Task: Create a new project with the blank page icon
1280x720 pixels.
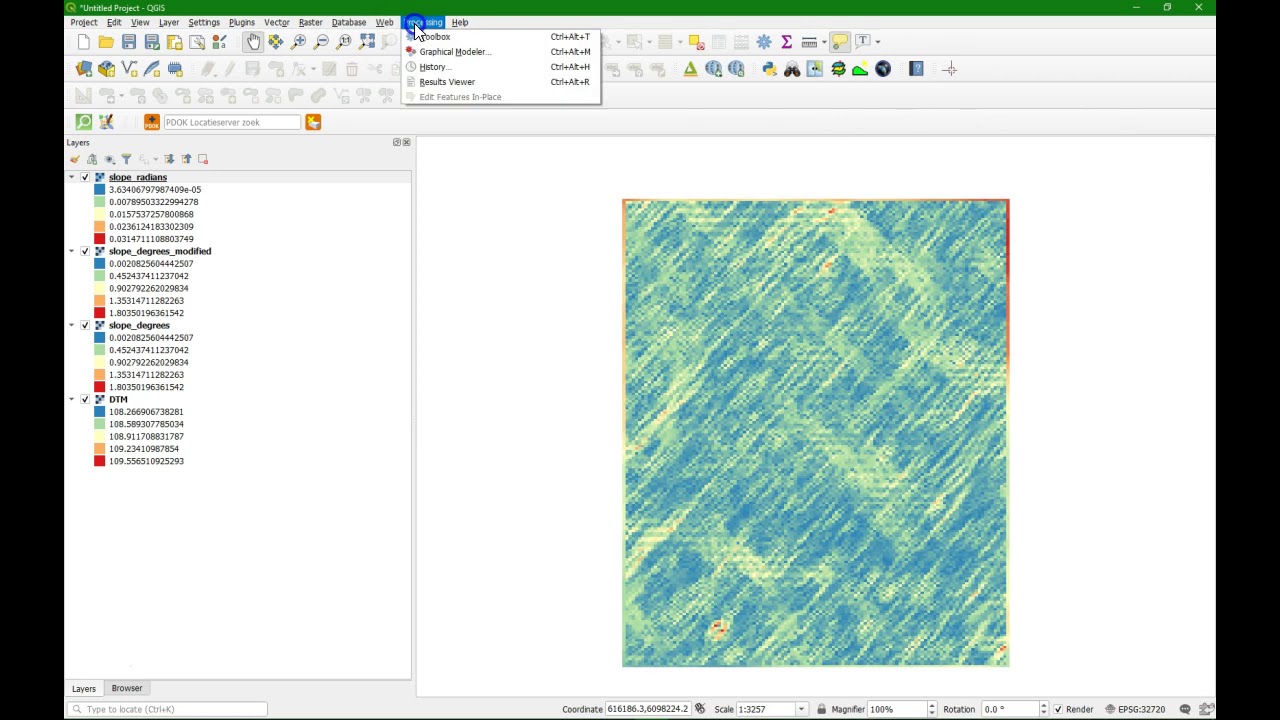Action: (84, 42)
